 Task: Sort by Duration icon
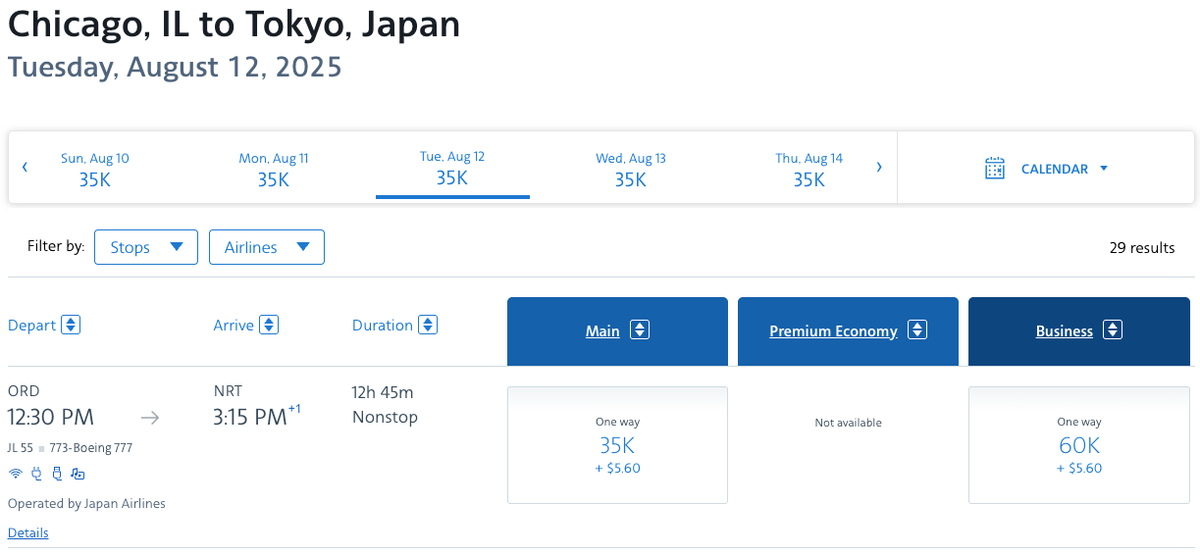(x=428, y=325)
